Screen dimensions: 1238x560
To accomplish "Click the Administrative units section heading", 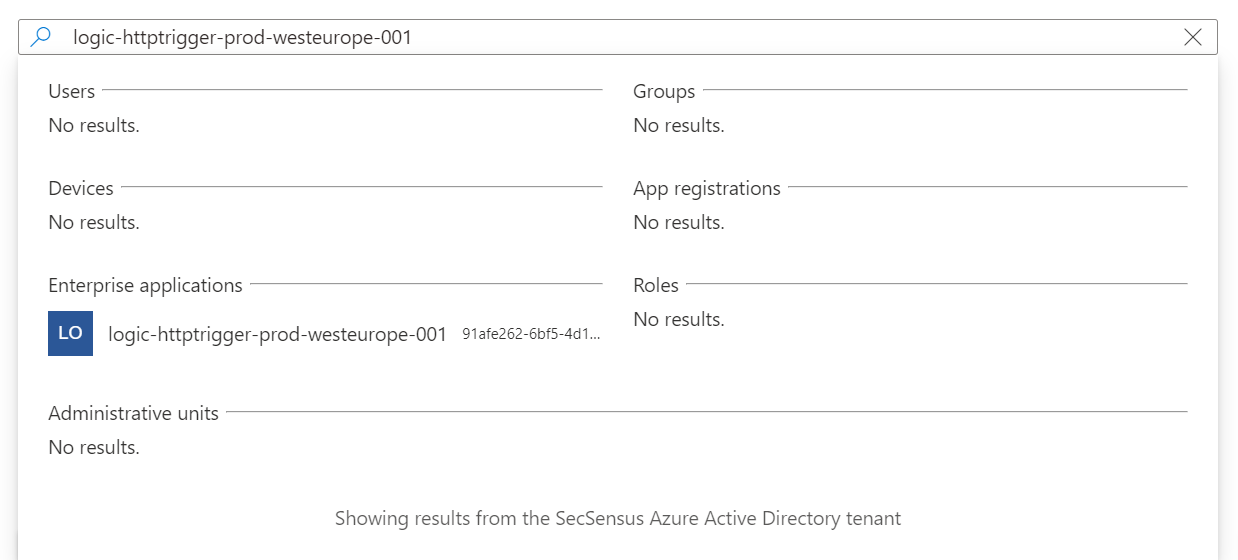I will [133, 413].
